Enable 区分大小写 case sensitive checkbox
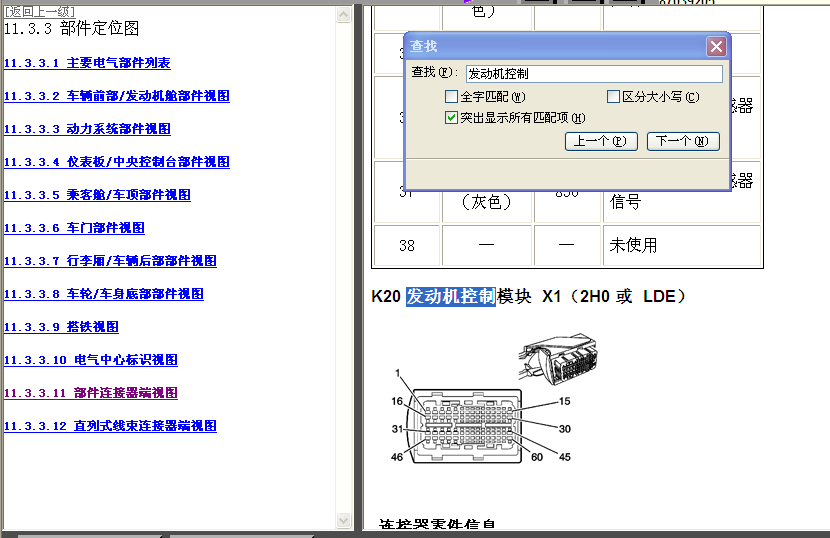This screenshot has height=538, width=830. click(x=614, y=96)
